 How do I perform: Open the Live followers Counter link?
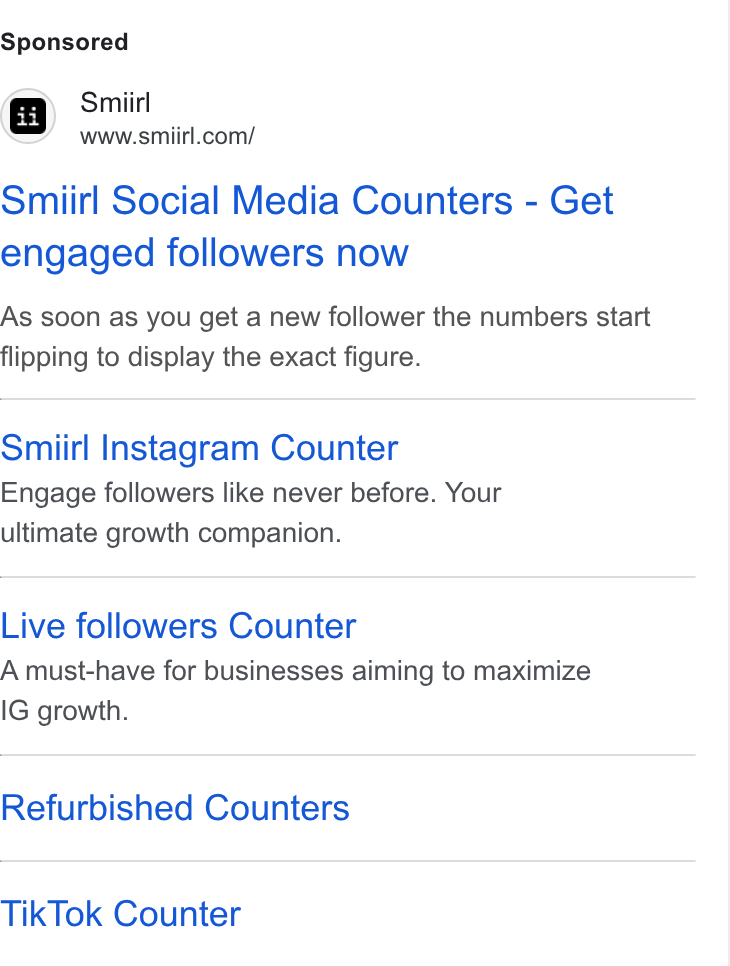coord(178,627)
